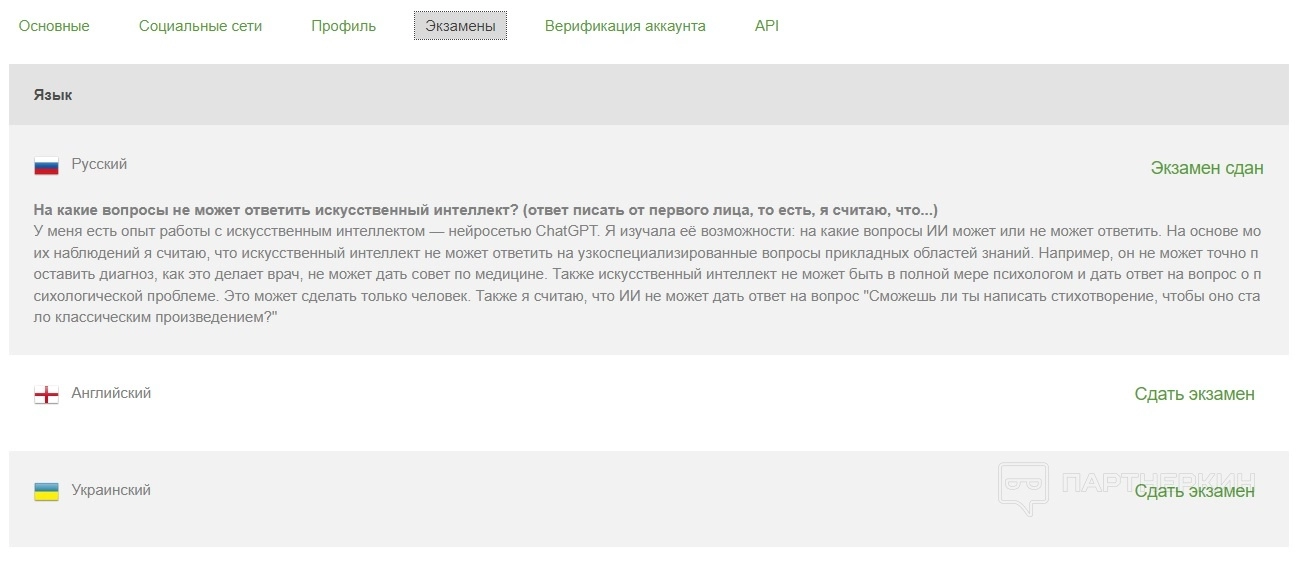Start the Украинский language exam
This screenshot has height=569, width=1307.
click(x=1194, y=491)
